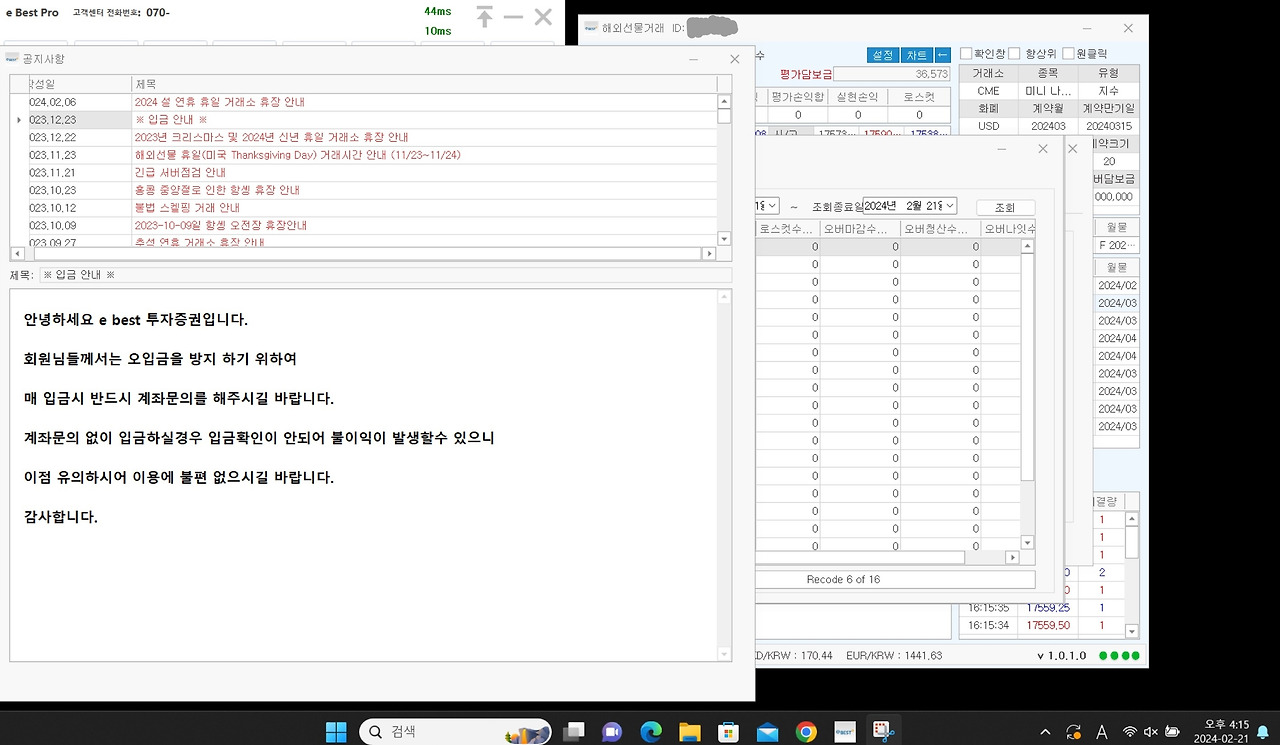Click the 16:15:34 trade tick row
Screen dimensions: 1280x745
pyautogui.click(x=1043, y=626)
